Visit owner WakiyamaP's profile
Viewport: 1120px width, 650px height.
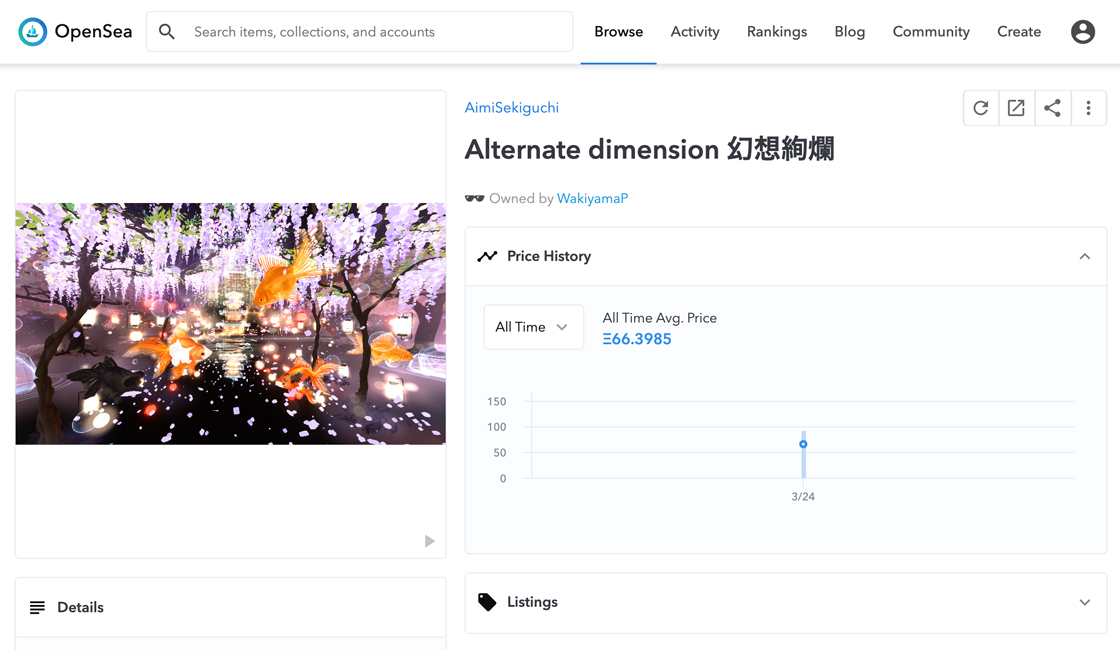pos(593,199)
